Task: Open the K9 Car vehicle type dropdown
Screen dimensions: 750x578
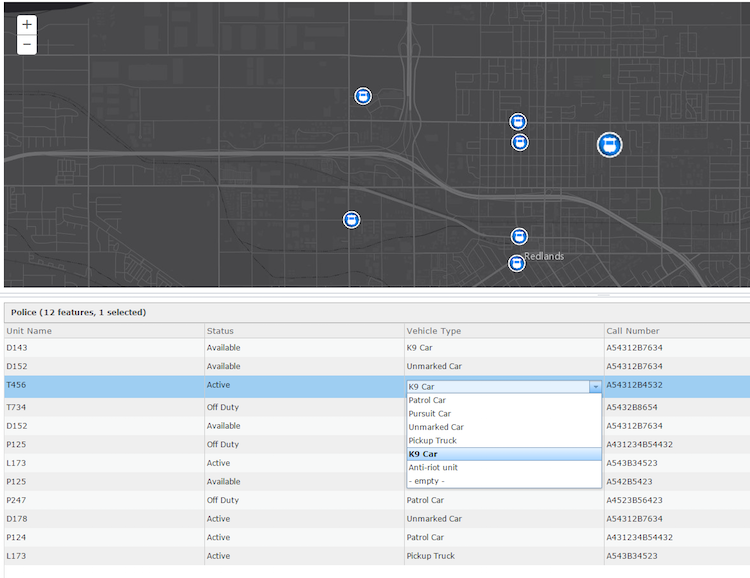Action: pyautogui.click(x=595, y=386)
